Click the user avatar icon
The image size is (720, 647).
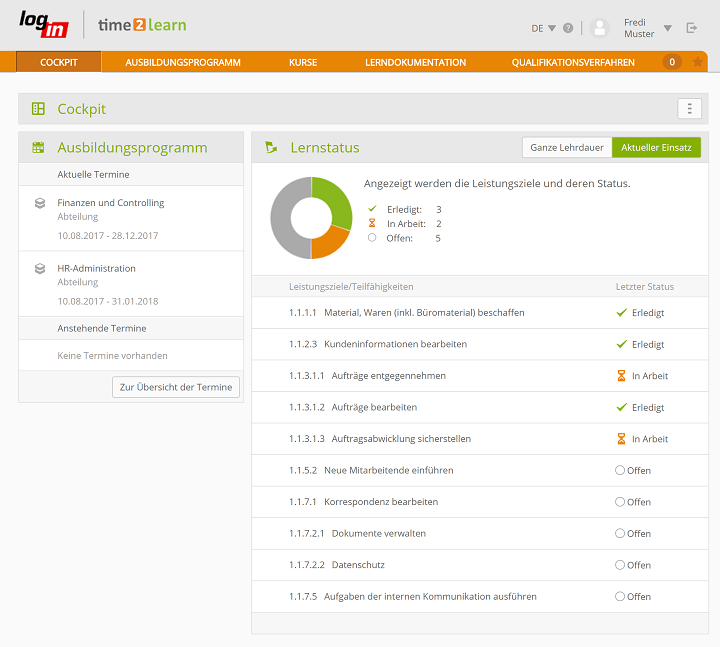600,28
